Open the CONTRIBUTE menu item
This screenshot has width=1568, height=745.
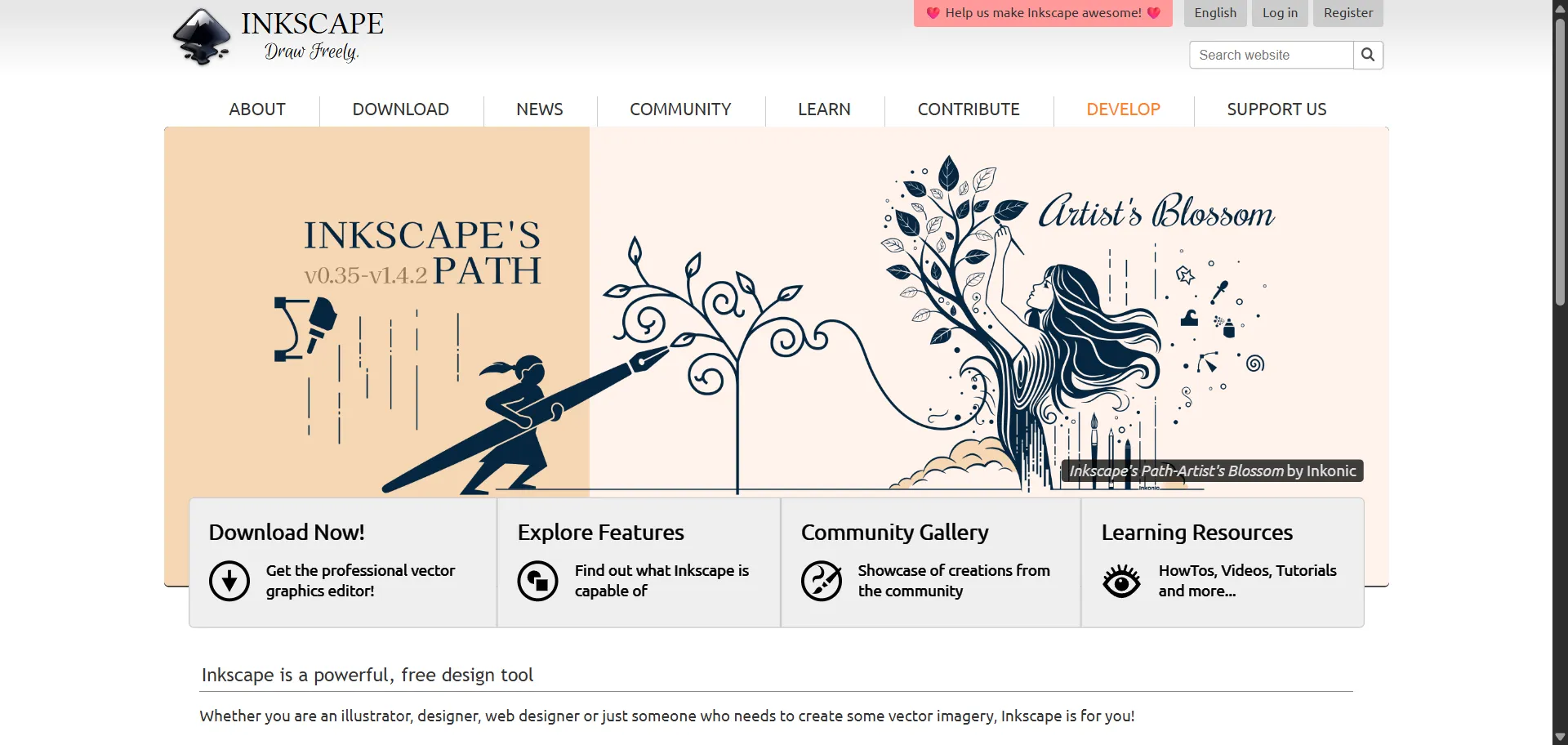tap(968, 109)
